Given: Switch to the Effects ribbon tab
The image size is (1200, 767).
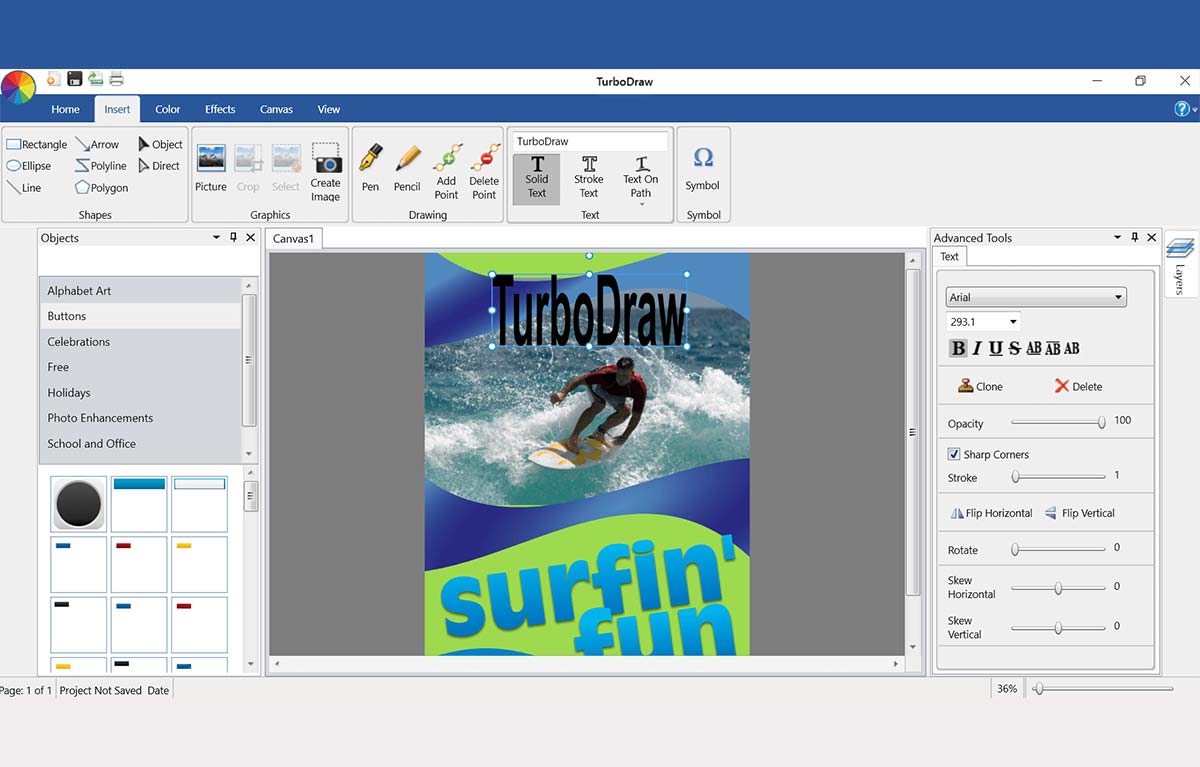Looking at the screenshot, I should coord(220,109).
